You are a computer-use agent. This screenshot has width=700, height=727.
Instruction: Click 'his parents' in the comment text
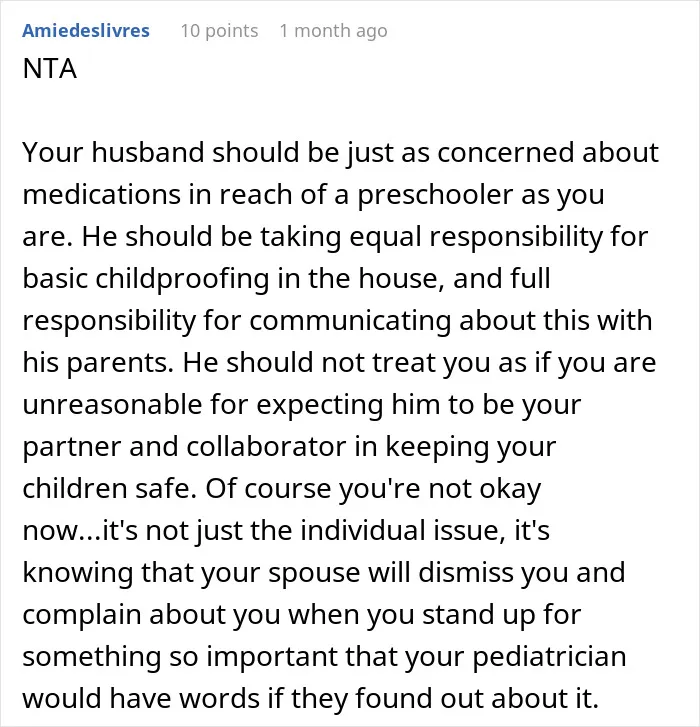point(98,363)
